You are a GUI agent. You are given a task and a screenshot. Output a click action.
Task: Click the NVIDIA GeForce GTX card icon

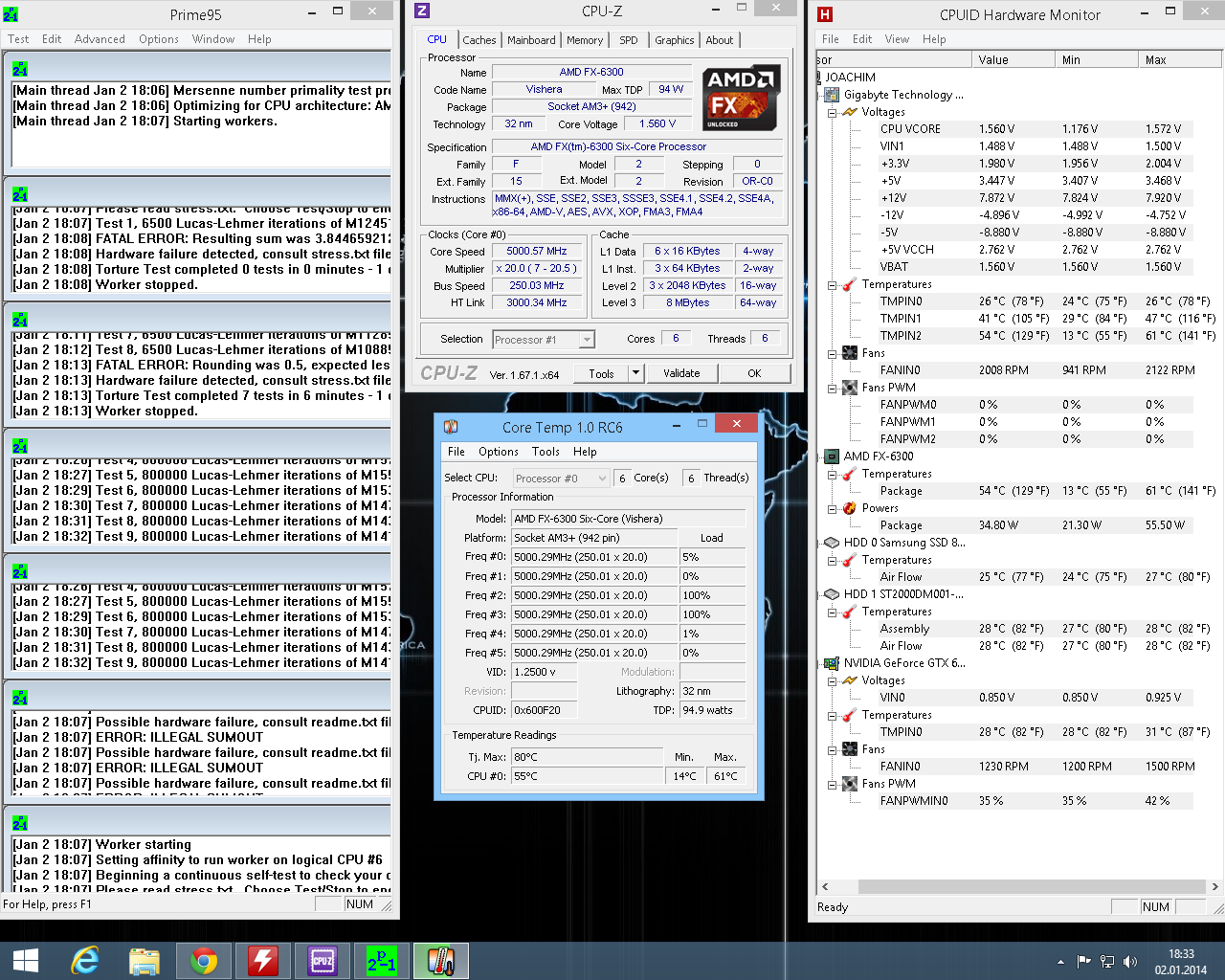[x=833, y=663]
